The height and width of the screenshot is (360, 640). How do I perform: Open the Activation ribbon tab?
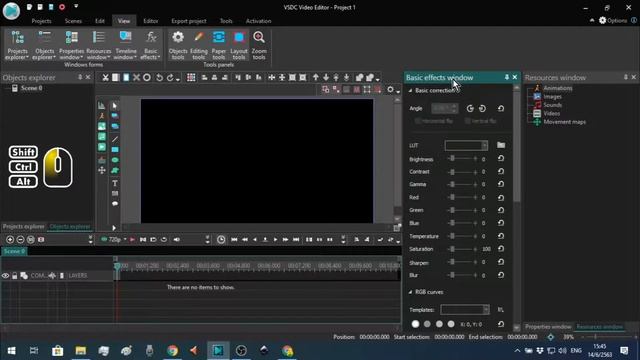coord(258,21)
